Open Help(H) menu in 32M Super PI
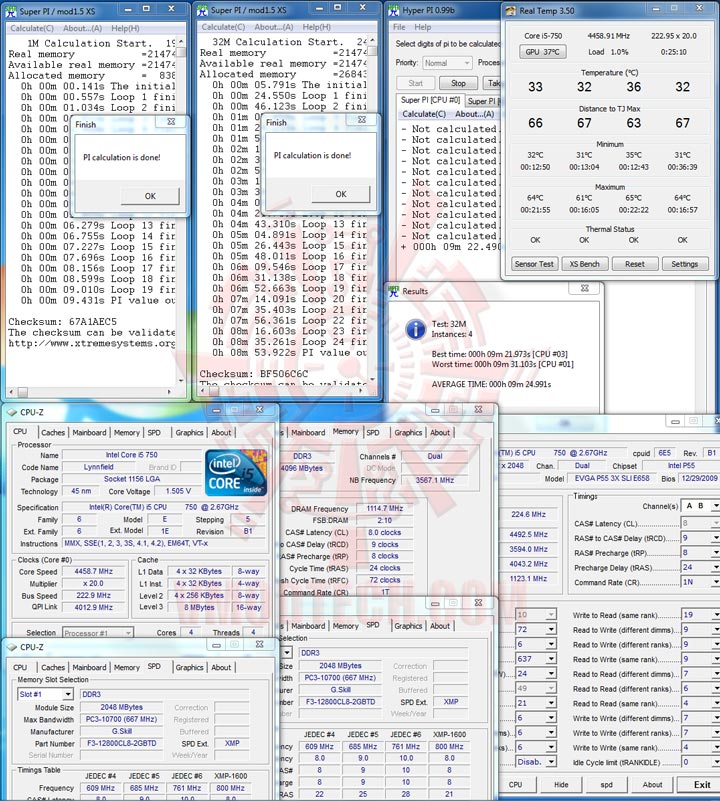The width and height of the screenshot is (720, 801). click(x=316, y=27)
